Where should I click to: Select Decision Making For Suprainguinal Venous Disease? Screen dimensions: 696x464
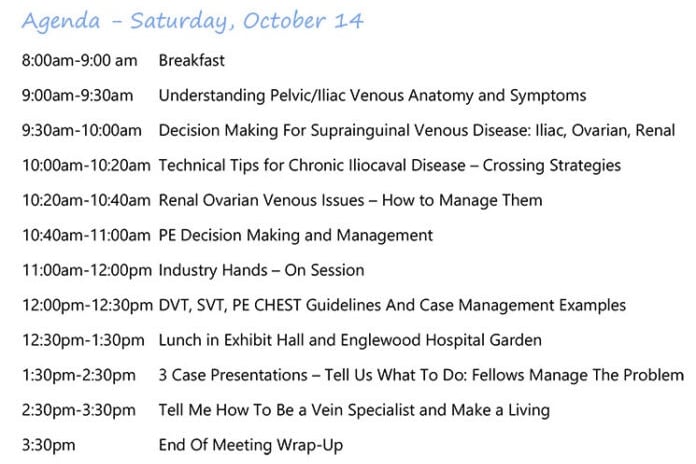point(417,131)
